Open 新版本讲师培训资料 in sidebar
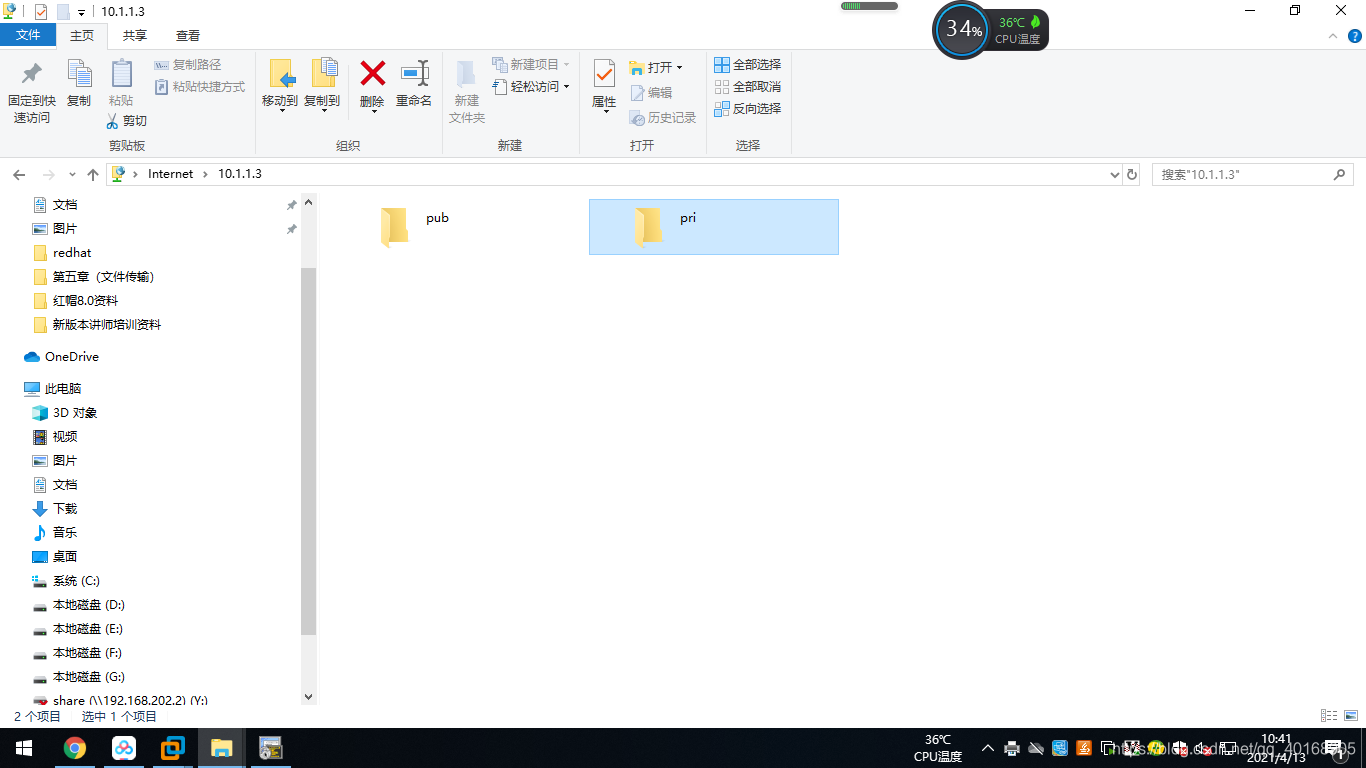The width and height of the screenshot is (1366, 768). click(x=97, y=325)
